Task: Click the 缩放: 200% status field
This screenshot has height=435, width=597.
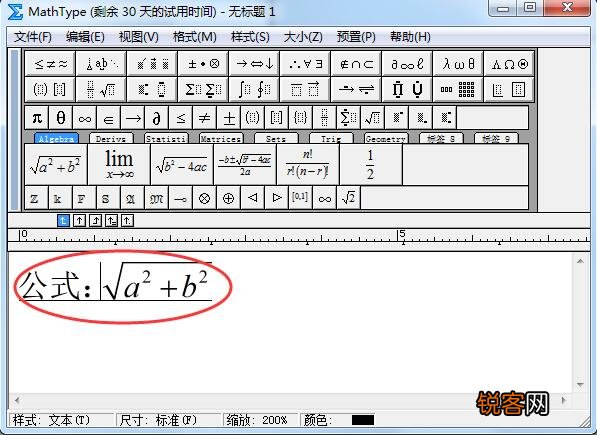Action: (261, 420)
